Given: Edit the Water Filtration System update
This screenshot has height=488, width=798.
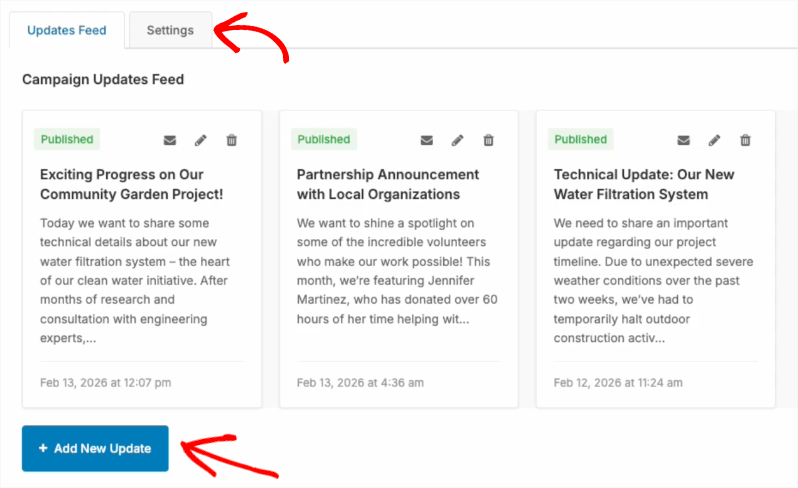Looking at the screenshot, I should 714,140.
